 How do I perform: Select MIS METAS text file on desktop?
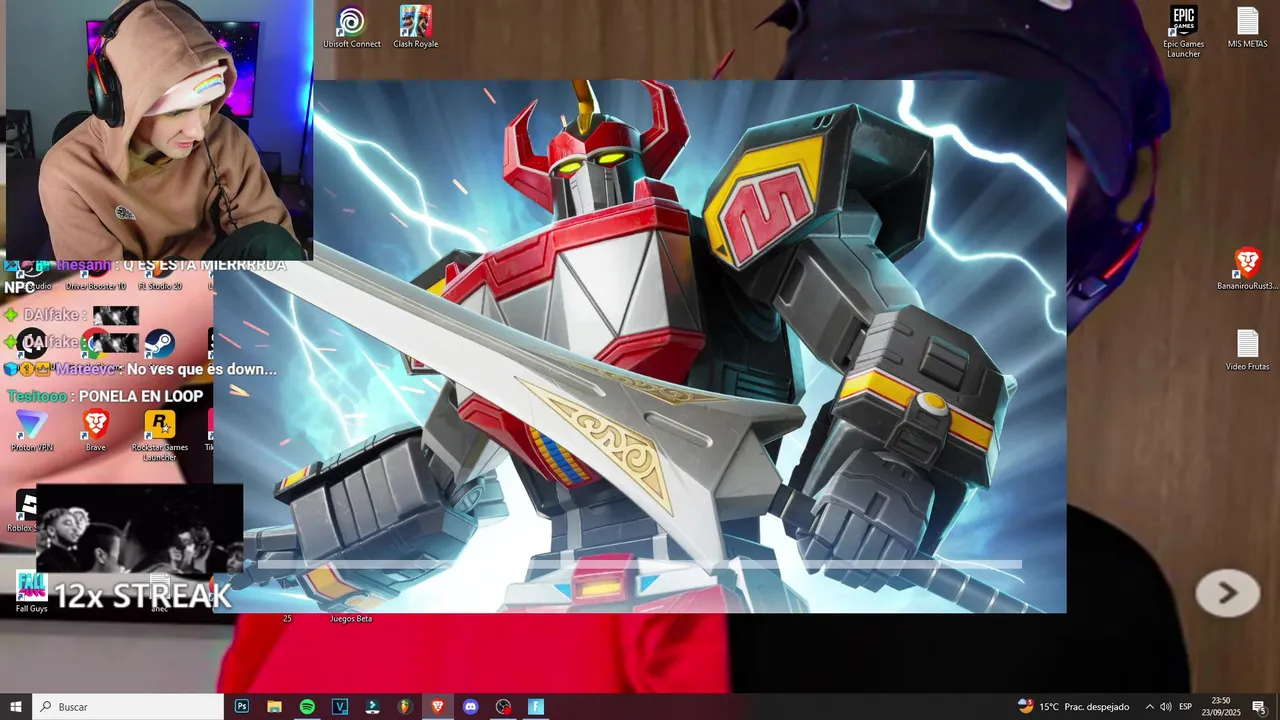click(x=1247, y=27)
